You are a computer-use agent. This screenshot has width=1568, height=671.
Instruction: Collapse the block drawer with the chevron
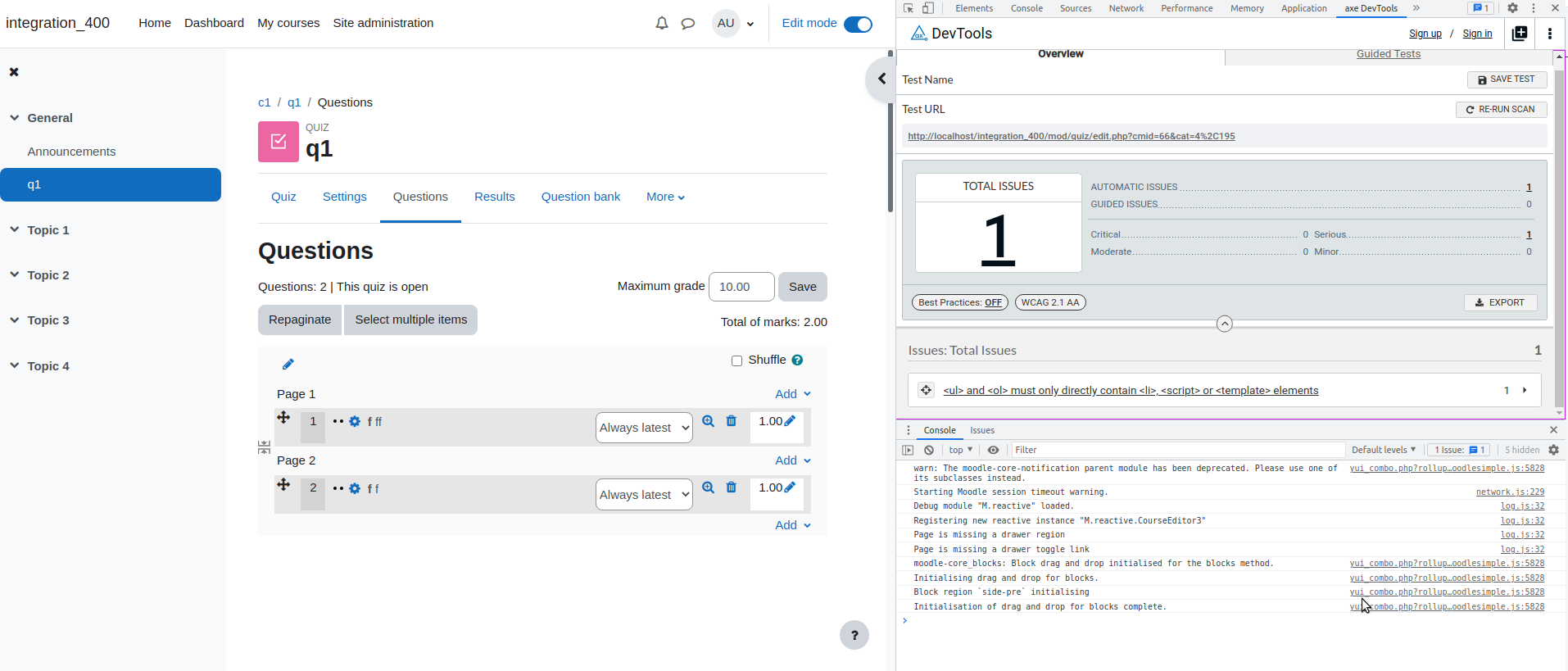(x=881, y=79)
